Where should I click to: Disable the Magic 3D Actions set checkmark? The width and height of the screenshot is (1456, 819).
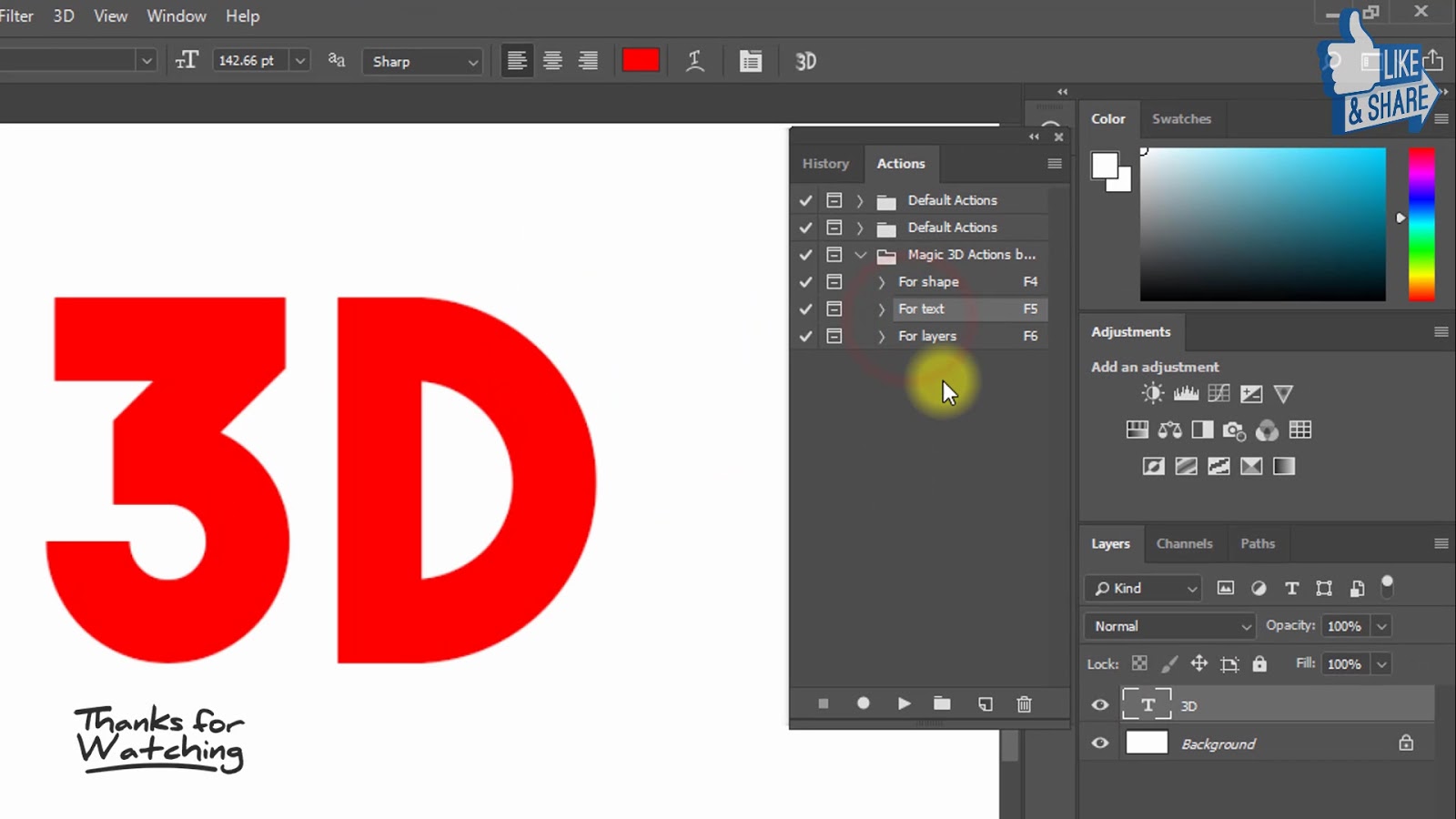click(x=804, y=255)
